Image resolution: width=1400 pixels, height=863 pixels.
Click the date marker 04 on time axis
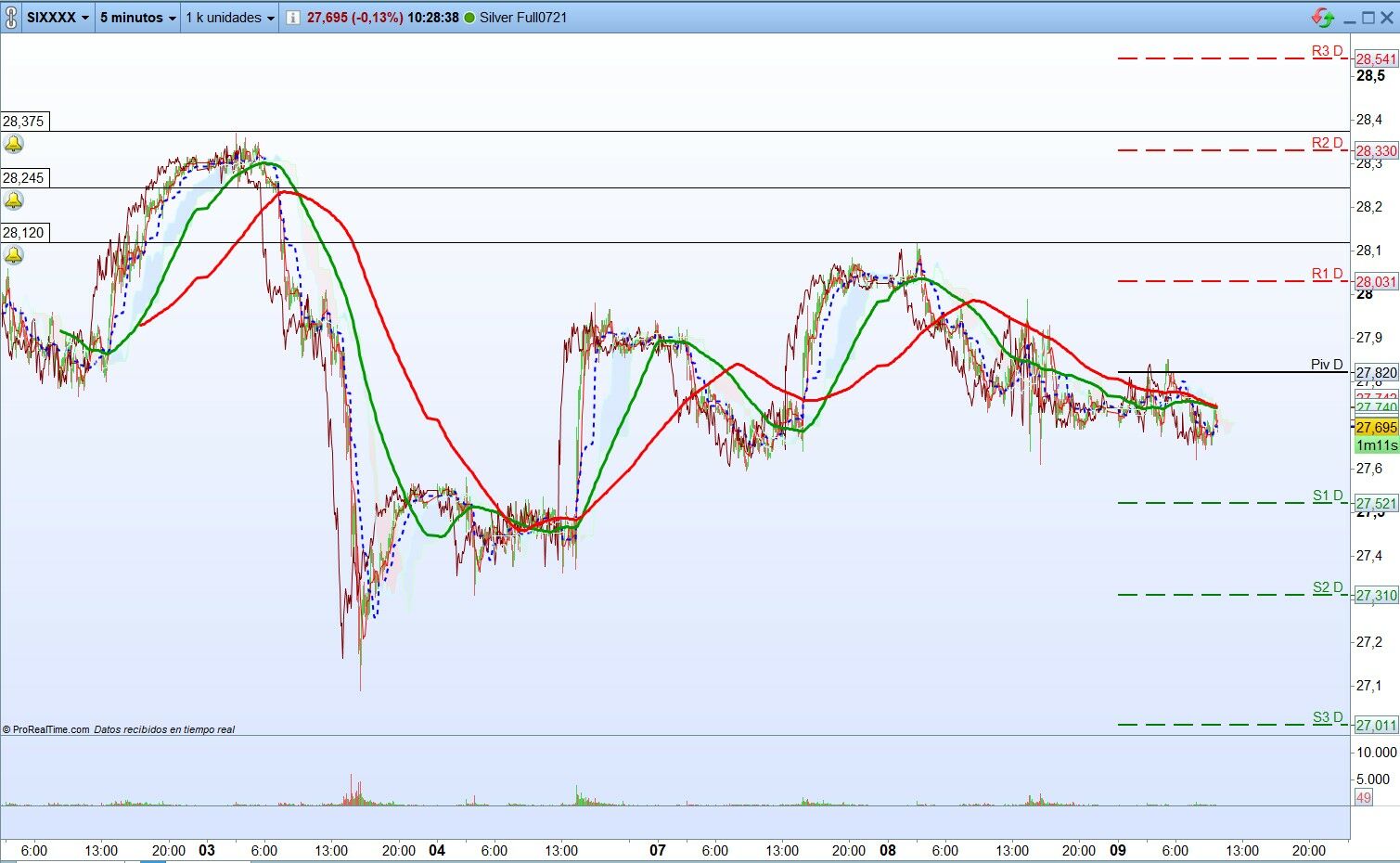pyautogui.click(x=437, y=850)
